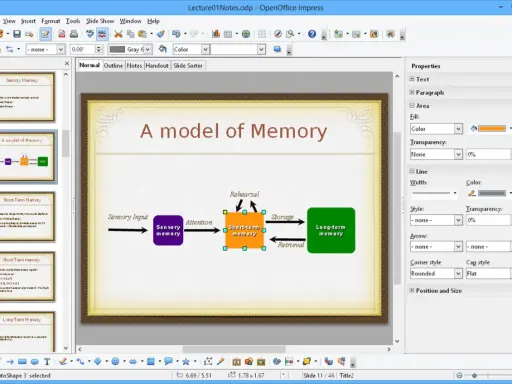Open the line Width selector in Properties
This screenshot has height=384, width=512.
pos(434,193)
